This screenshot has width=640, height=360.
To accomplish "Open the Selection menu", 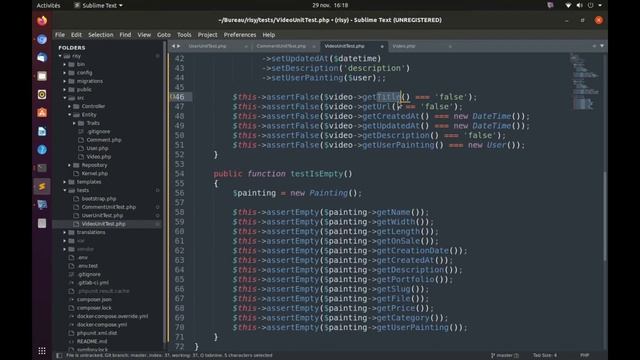I will tap(101, 35).
